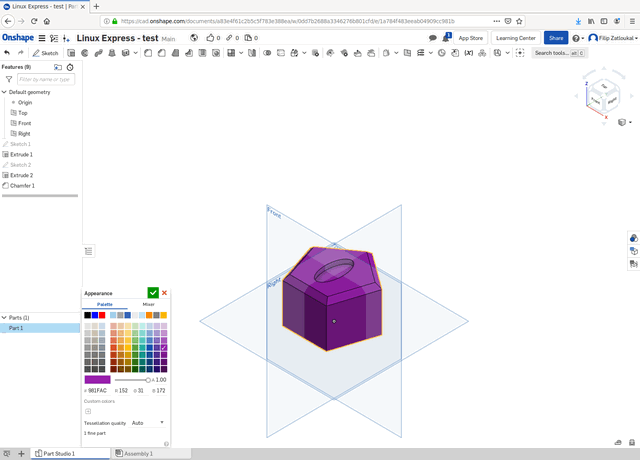Select the Chamfer tool in the toolbar

pyautogui.click(x=162, y=53)
